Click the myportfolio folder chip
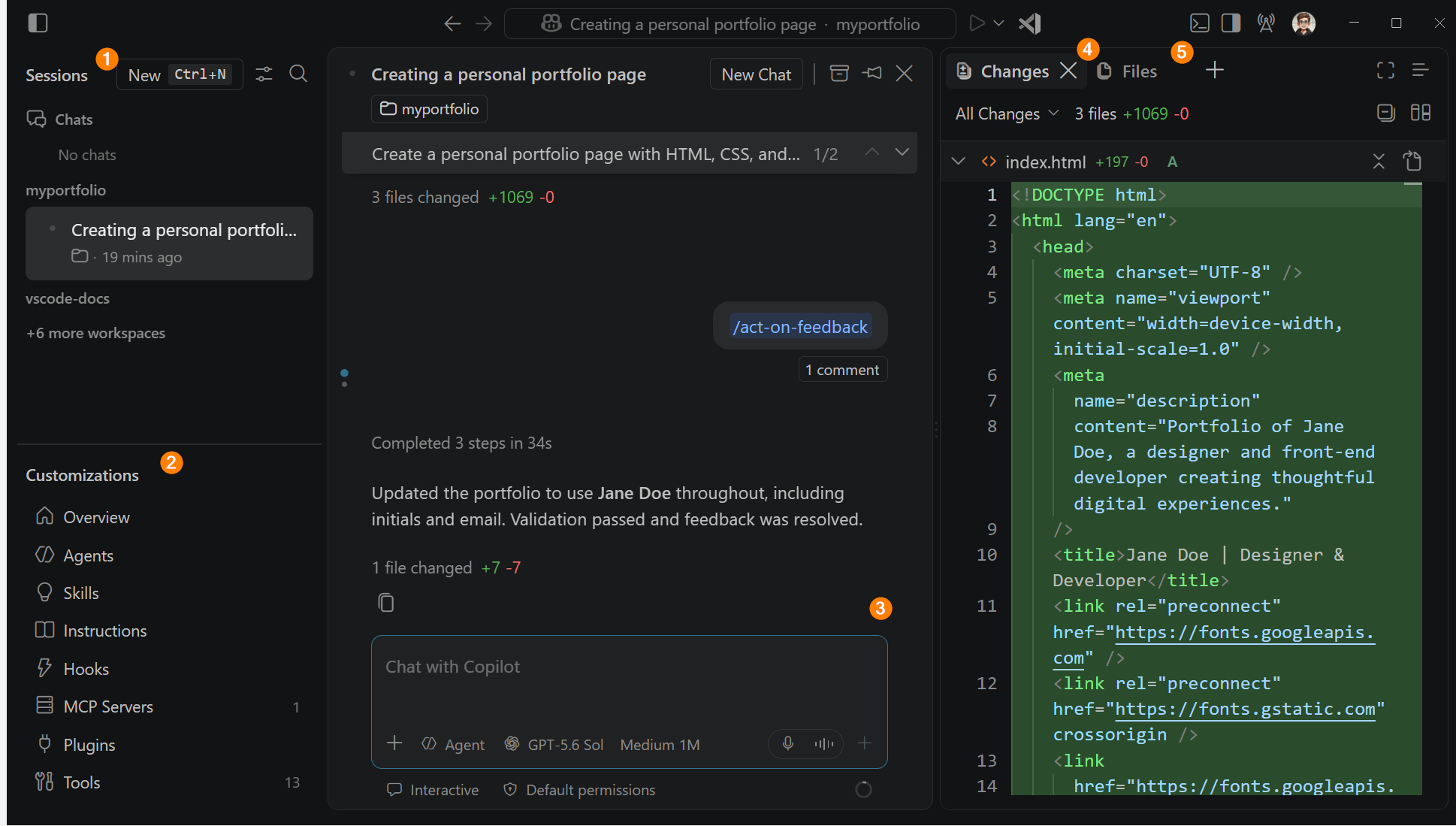The image size is (1456, 826). (429, 109)
